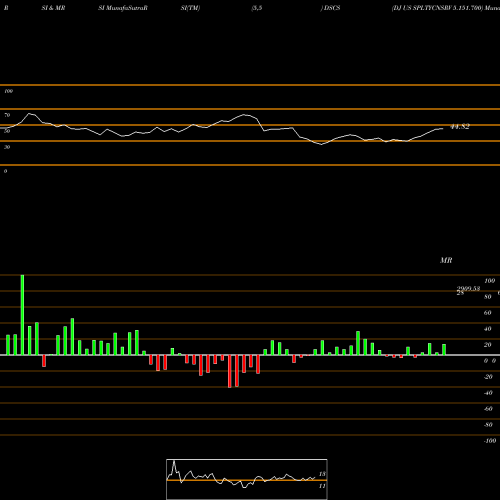Click the mini chart label 13
This screenshot has height=500, width=500.
(322, 474)
